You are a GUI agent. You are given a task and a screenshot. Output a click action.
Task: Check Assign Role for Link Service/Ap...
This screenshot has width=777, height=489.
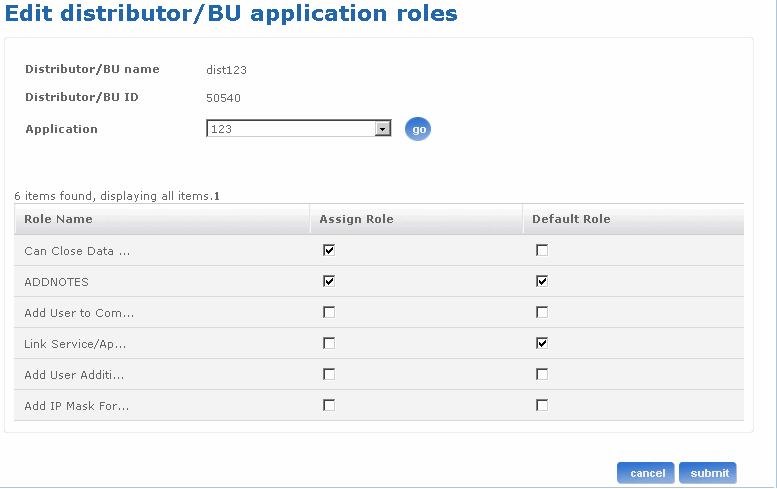[x=329, y=343]
